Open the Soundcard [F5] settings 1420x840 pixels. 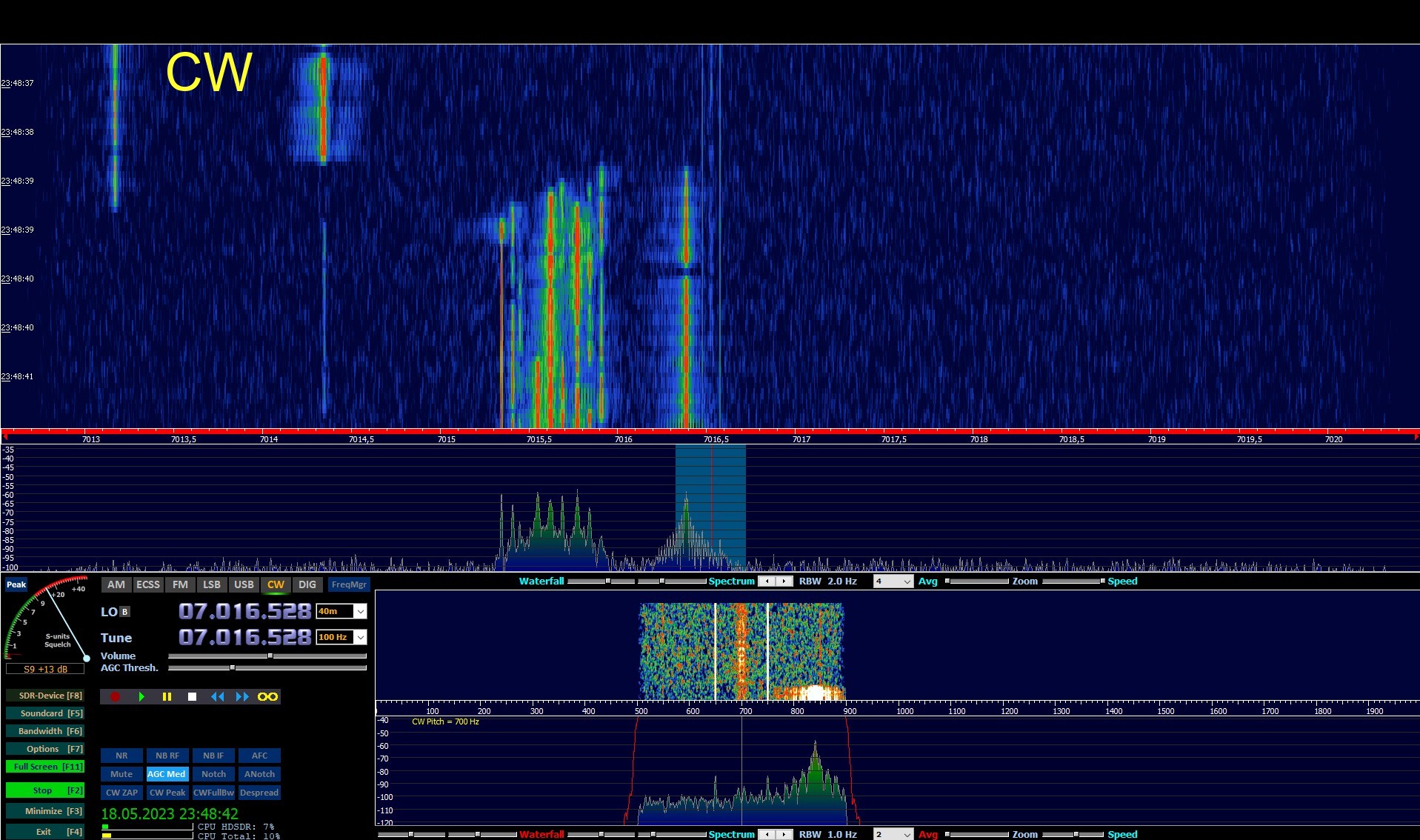[45, 713]
